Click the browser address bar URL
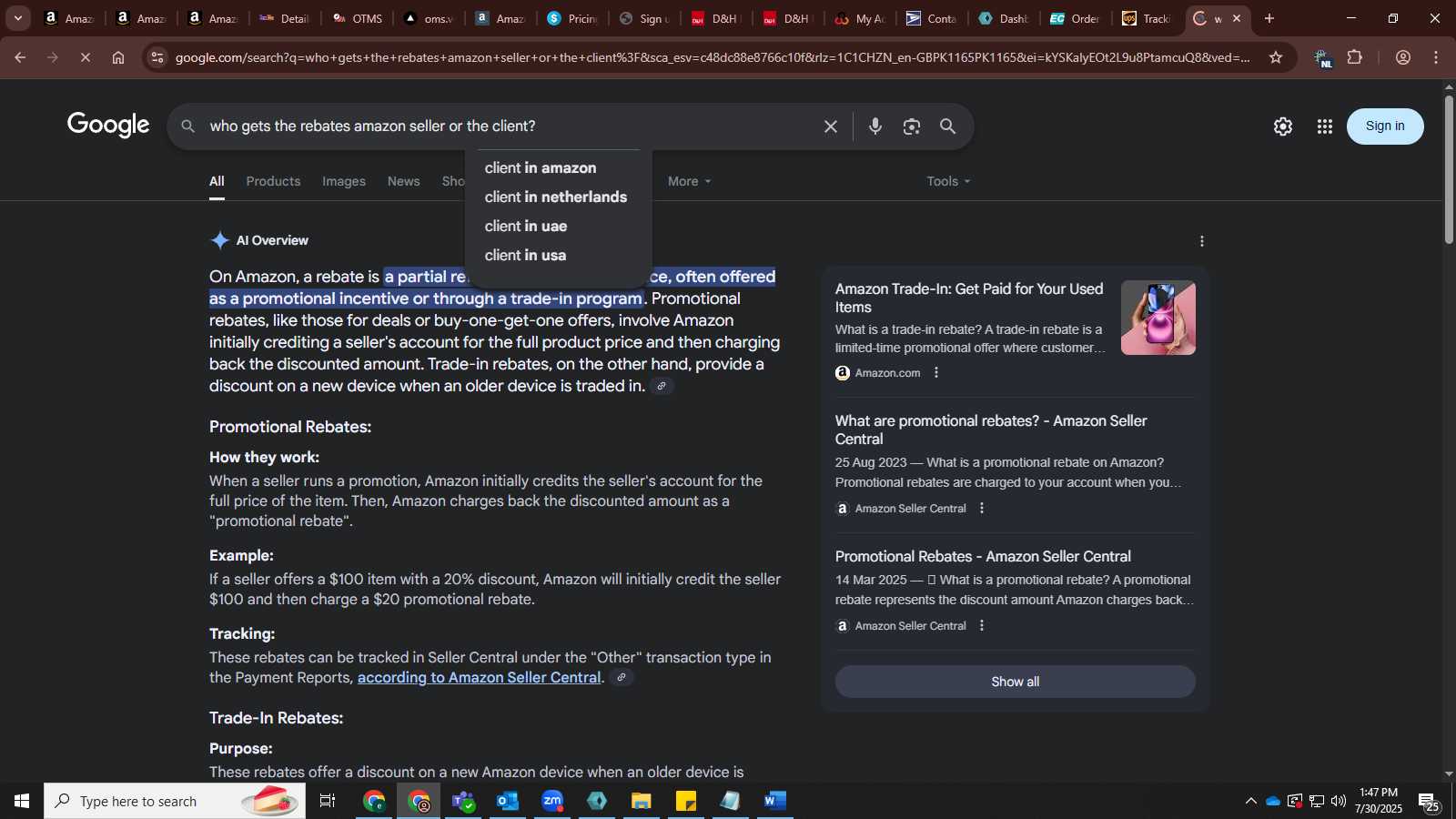1456x819 pixels. click(713, 57)
